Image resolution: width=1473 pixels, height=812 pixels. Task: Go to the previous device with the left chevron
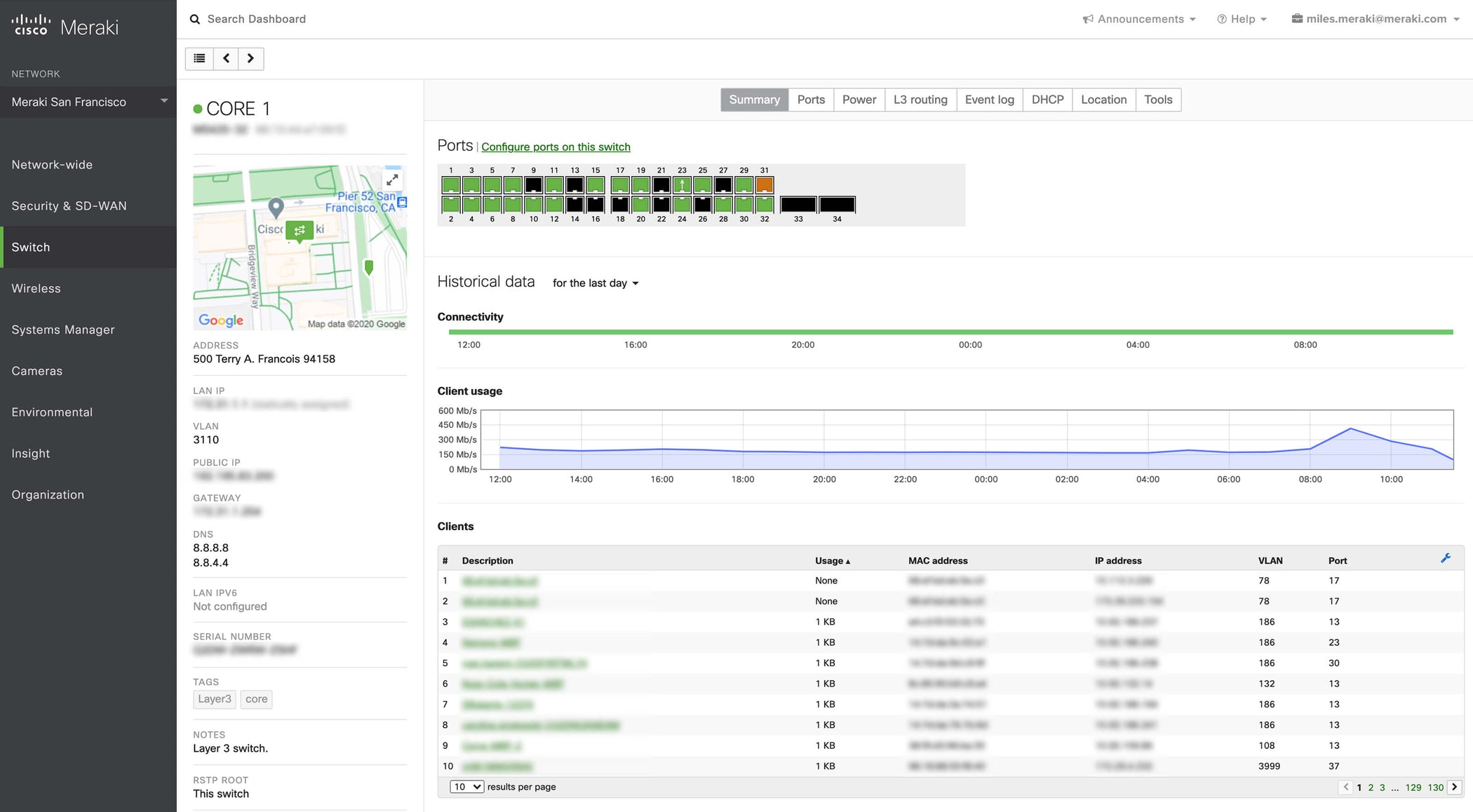click(225, 58)
